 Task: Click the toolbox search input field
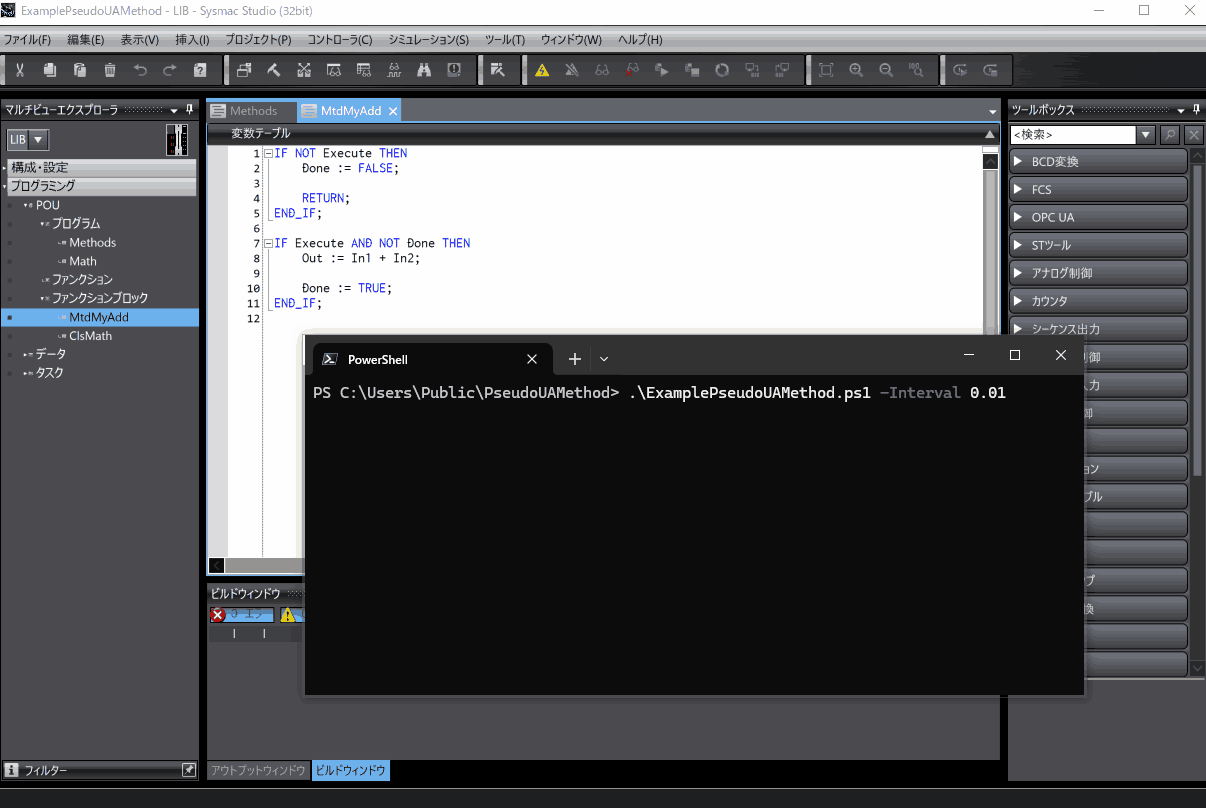[x=1072, y=134]
